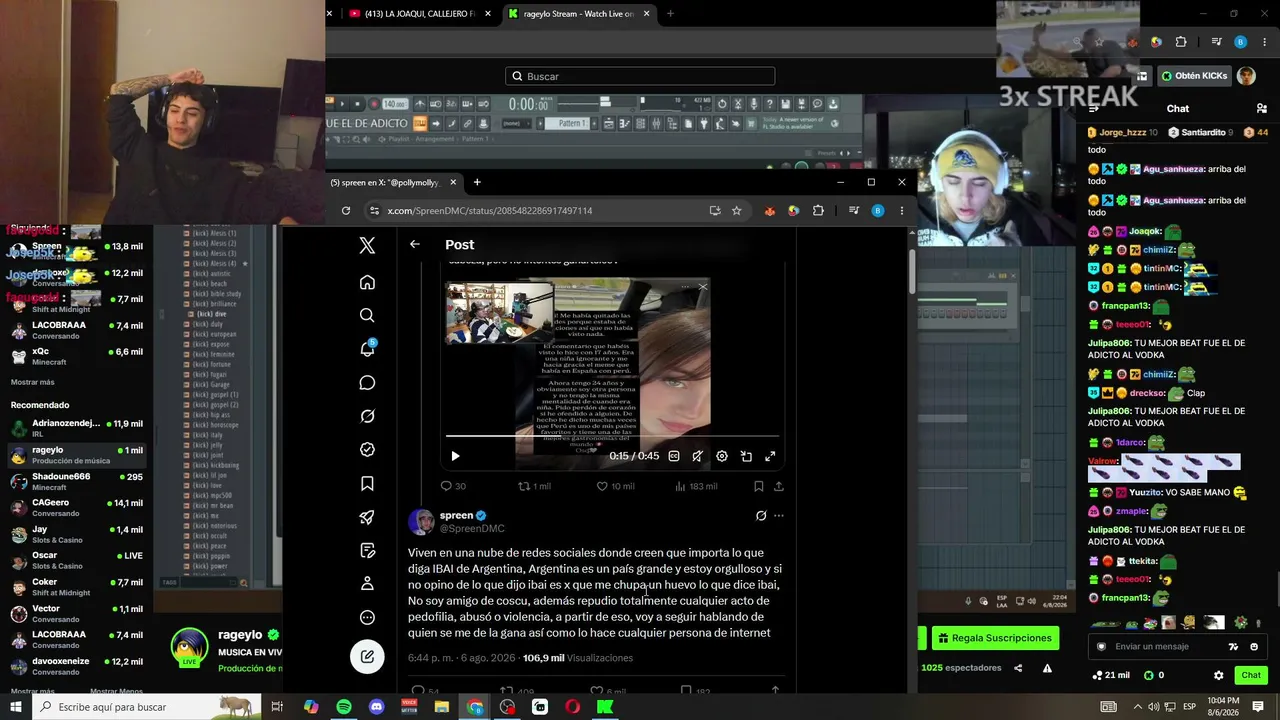Open Spotify from the taskbar

[x=343, y=707]
